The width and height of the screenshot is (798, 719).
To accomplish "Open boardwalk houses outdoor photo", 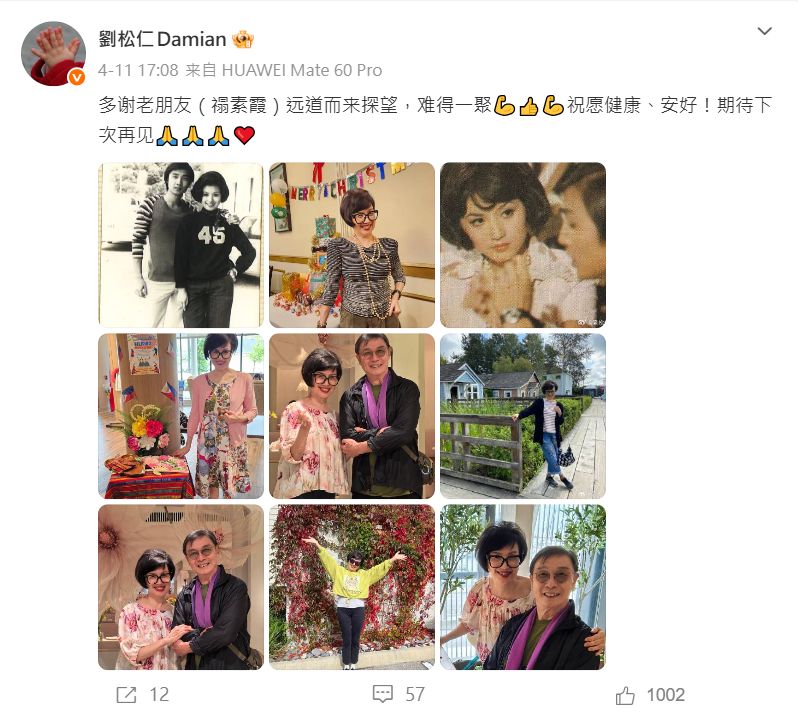I will coord(523,416).
